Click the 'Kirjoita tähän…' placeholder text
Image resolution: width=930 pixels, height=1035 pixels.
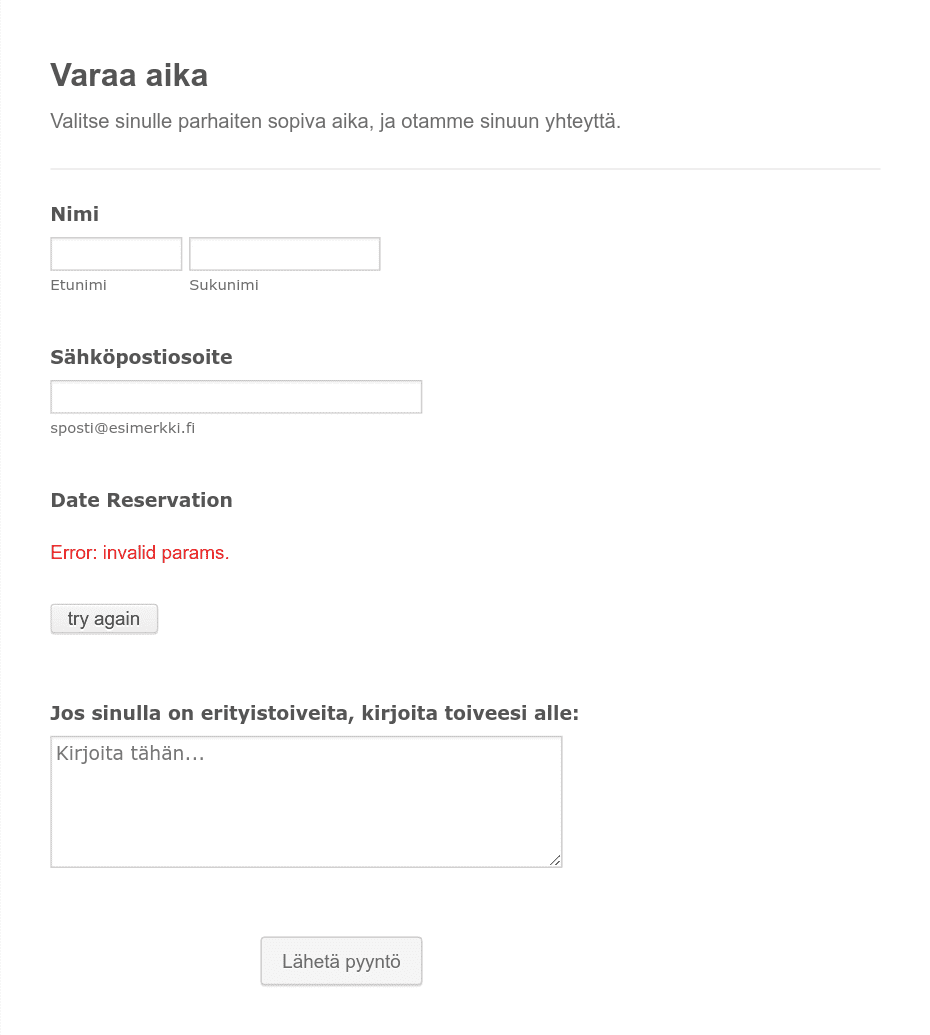coord(130,754)
